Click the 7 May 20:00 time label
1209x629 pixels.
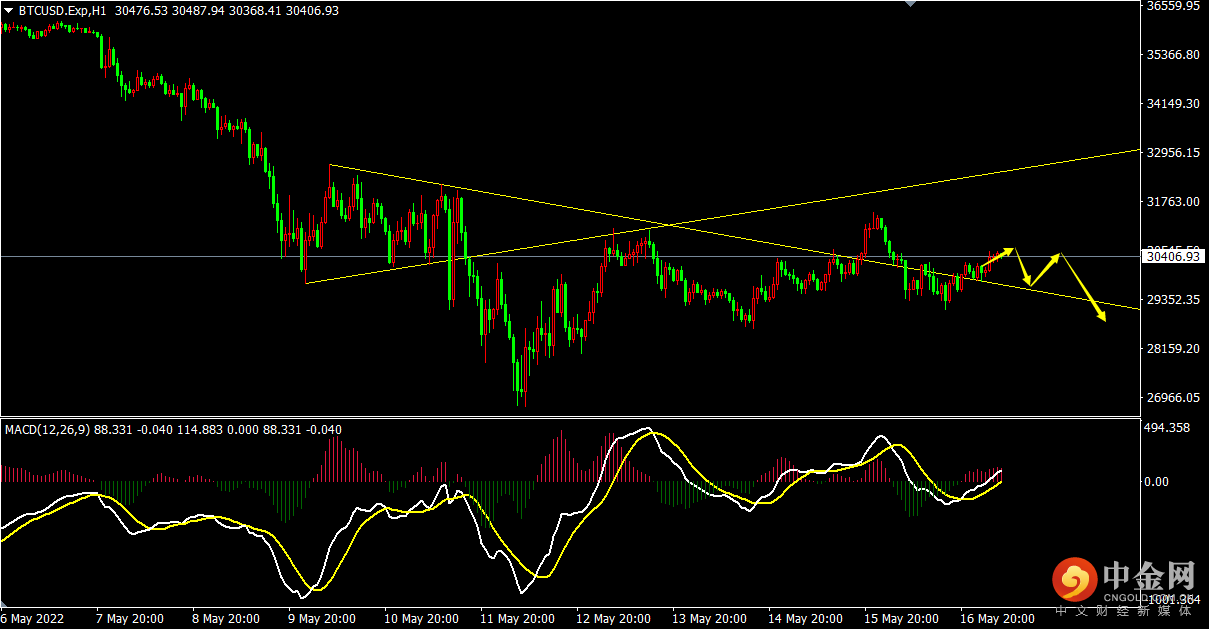pyautogui.click(x=129, y=619)
